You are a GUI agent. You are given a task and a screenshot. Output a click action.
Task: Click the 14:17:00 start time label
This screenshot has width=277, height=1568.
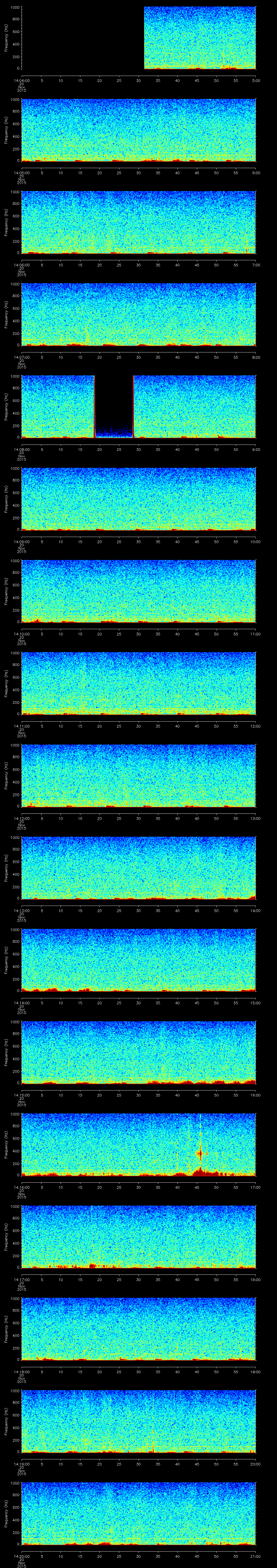coord(21,1279)
